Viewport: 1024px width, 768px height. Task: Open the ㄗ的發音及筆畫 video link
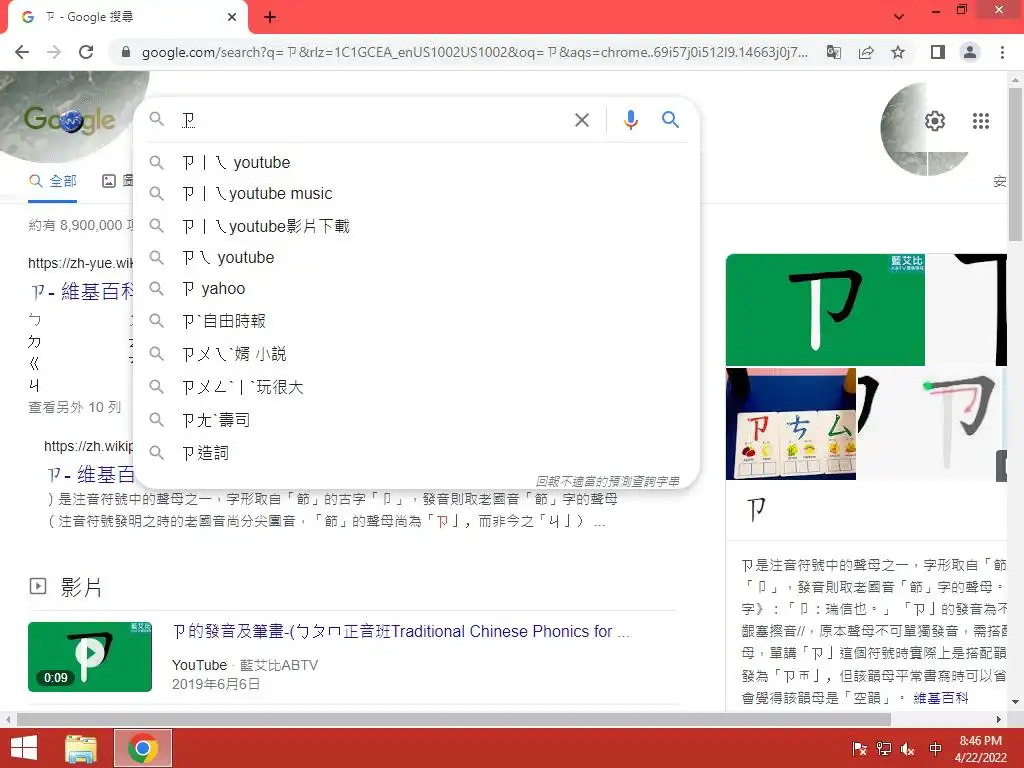[x=400, y=632]
